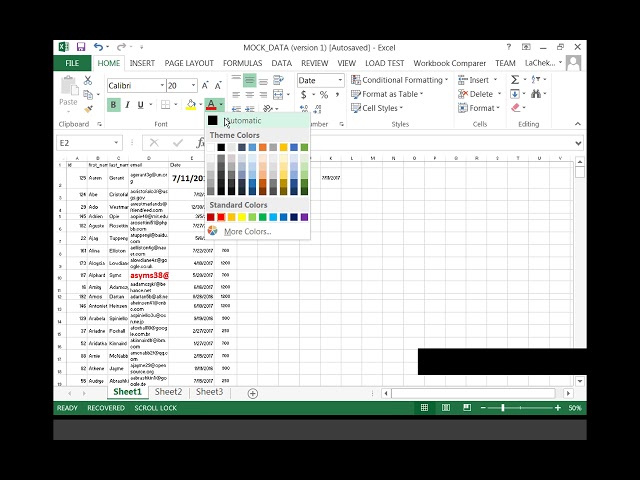Open Find & Select binoculars

536,94
